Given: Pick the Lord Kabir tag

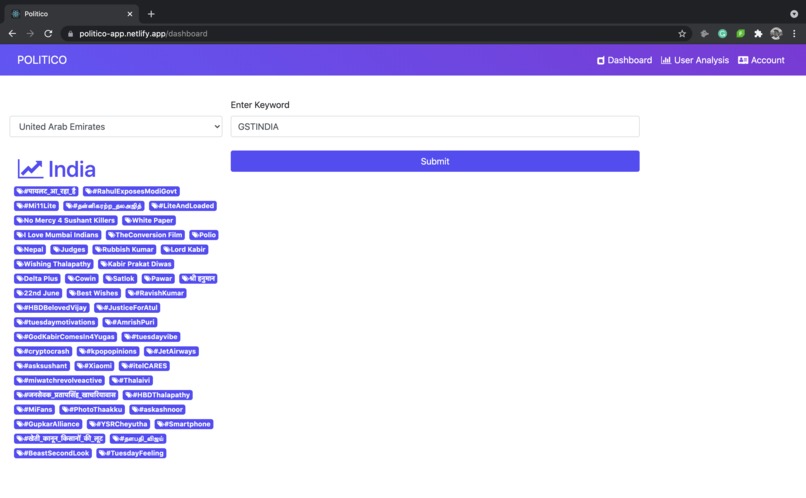Looking at the screenshot, I should pos(184,249).
